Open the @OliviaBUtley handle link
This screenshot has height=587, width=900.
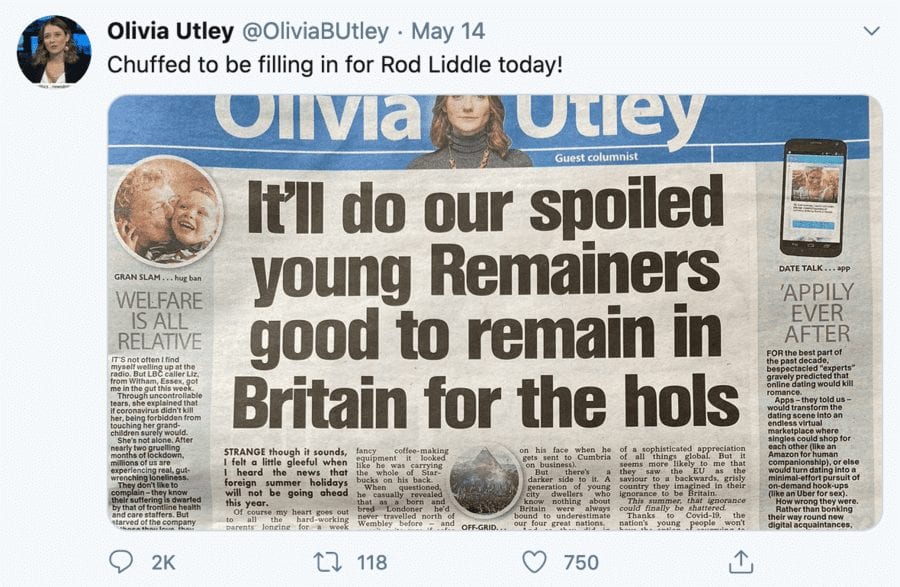[x=310, y=31]
